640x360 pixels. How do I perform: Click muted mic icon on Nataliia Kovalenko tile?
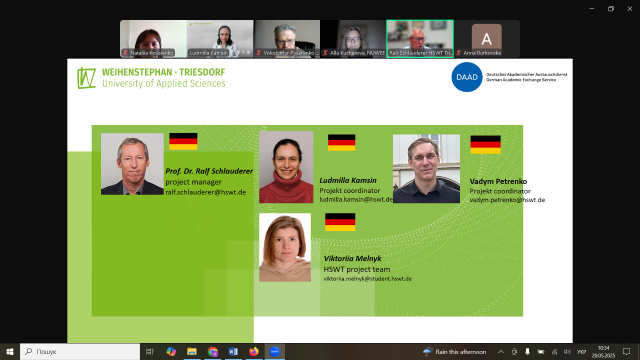[126, 53]
